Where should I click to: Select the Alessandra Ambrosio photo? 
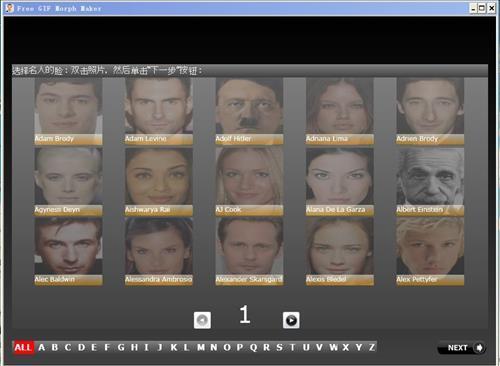159,252
